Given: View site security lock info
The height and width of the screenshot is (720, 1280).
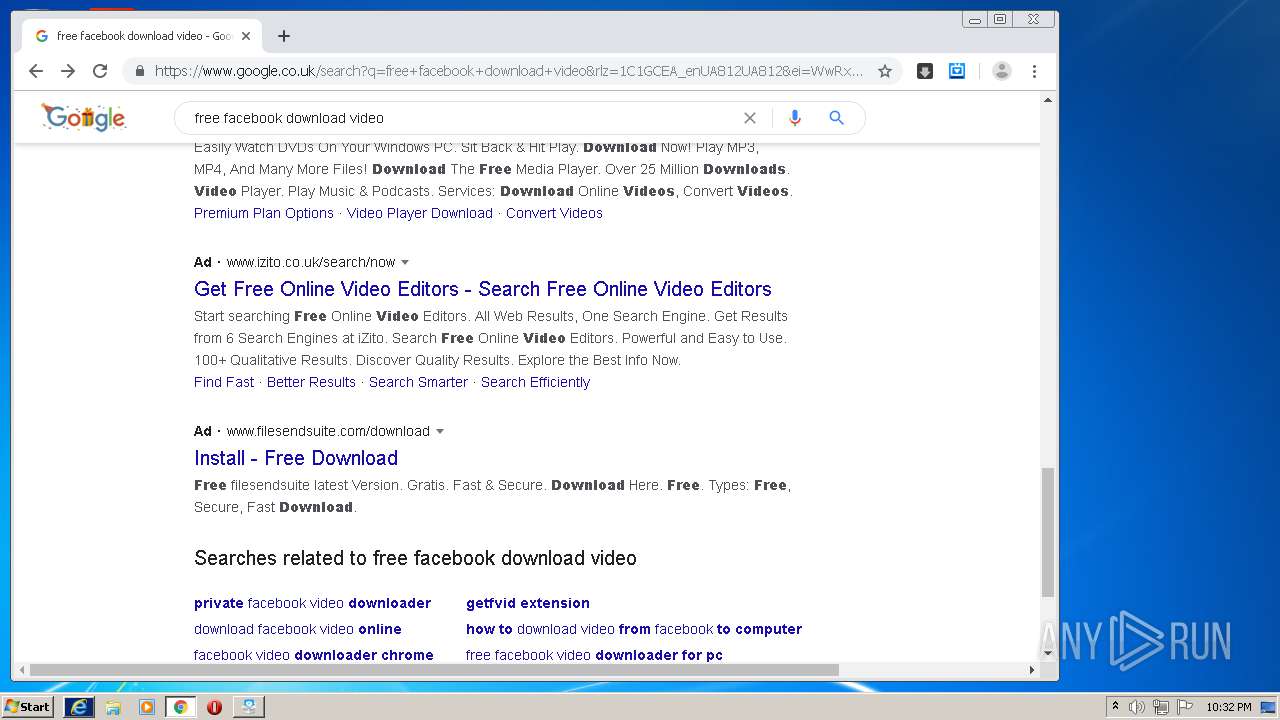Looking at the screenshot, I should [140, 71].
